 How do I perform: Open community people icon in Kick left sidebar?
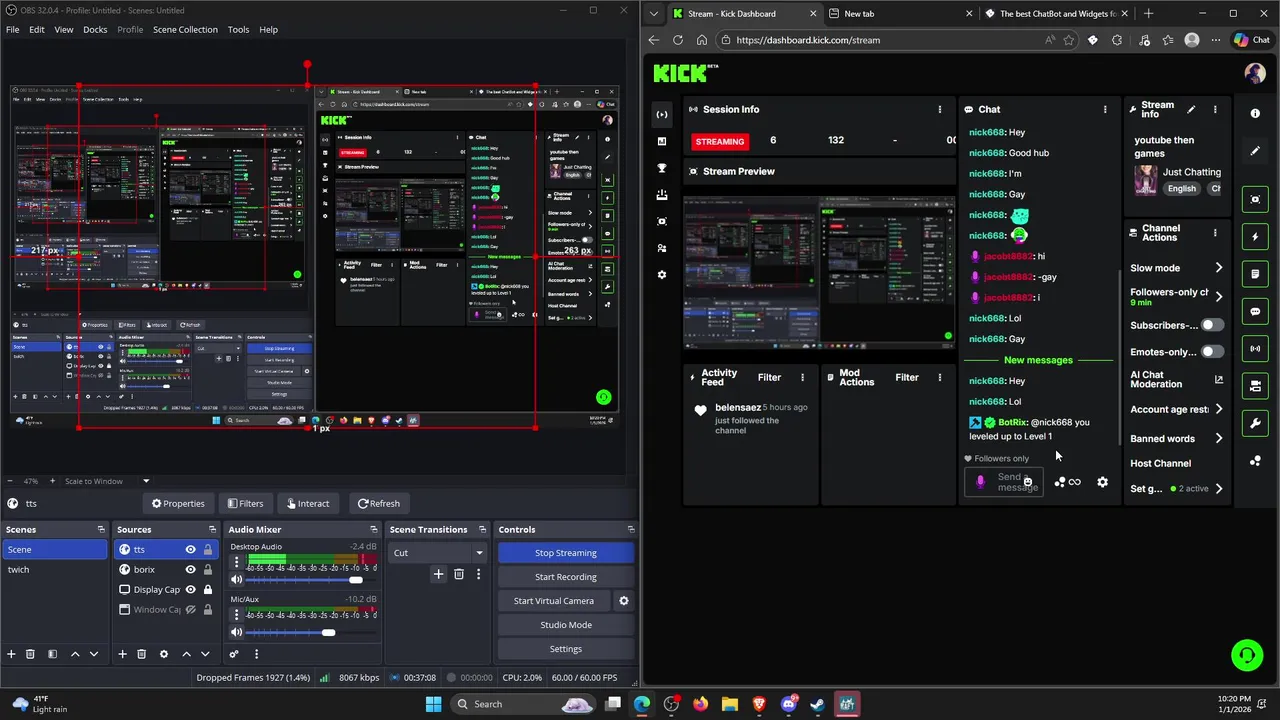click(662, 248)
